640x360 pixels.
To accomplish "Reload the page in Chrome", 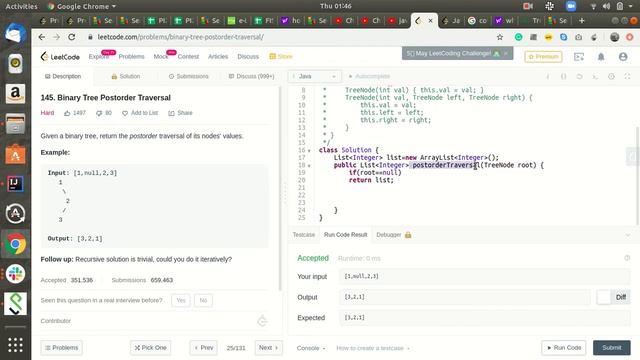I will [x=71, y=37].
